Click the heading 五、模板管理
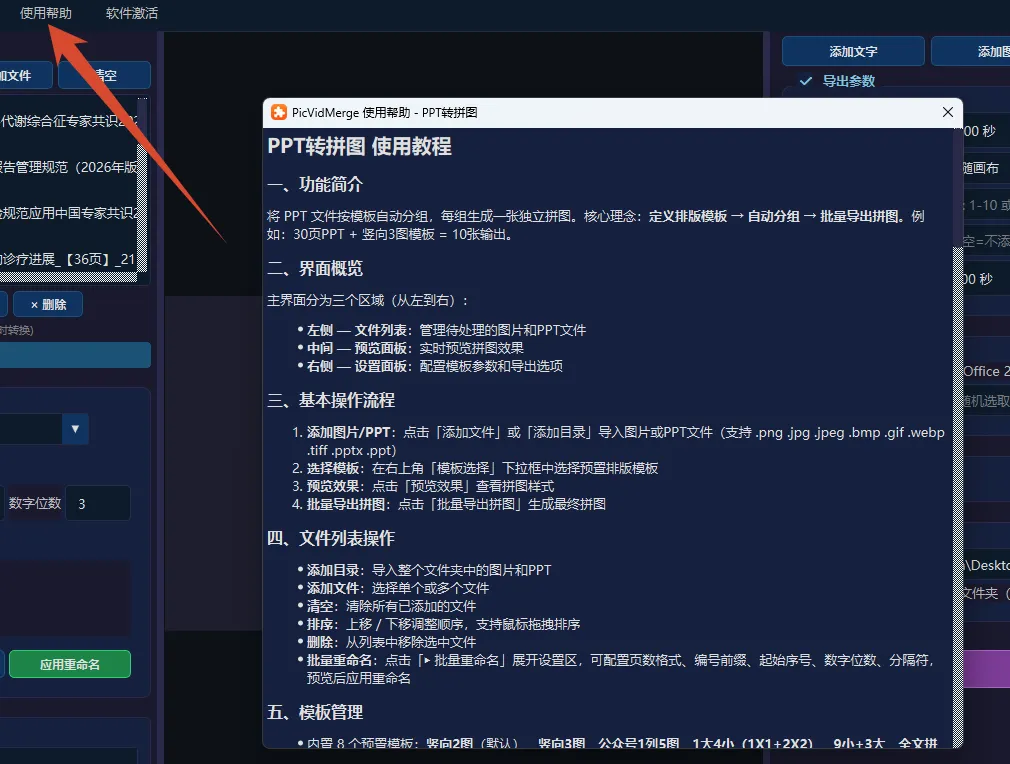This screenshot has width=1010, height=764. click(x=315, y=712)
